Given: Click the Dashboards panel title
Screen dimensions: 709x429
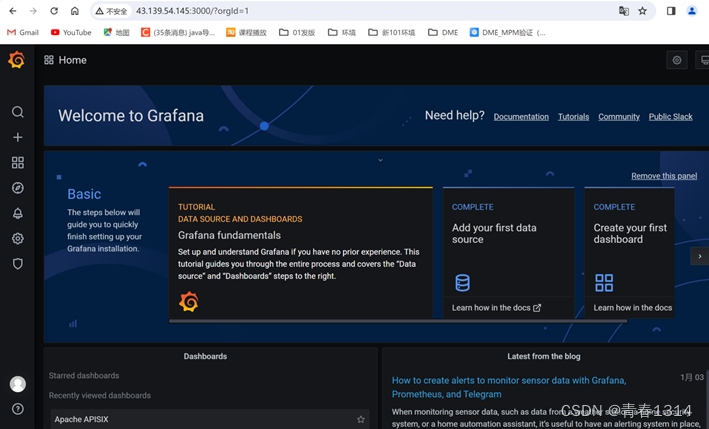Looking at the screenshot, I should (205, 356).
